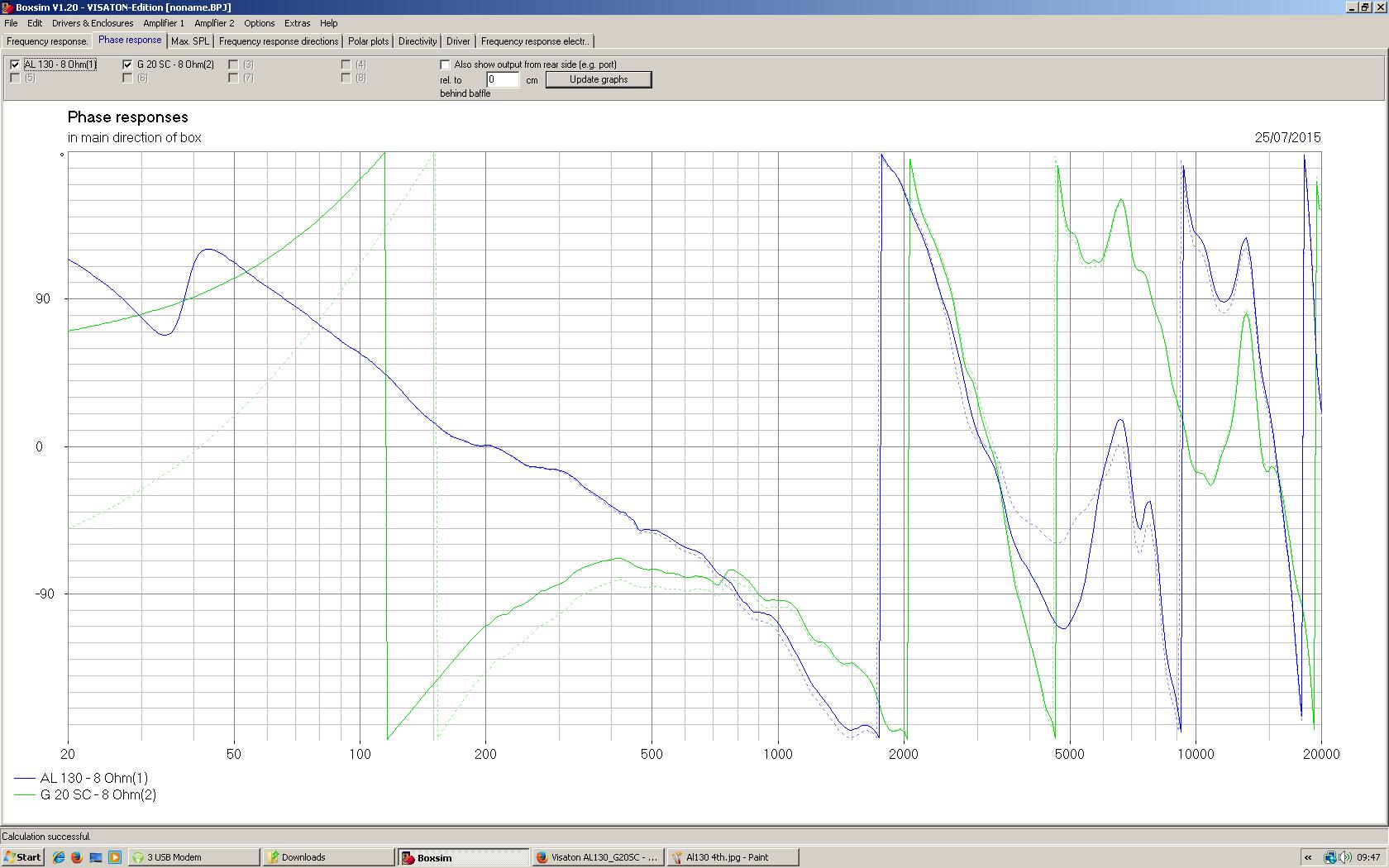Screen dimensions: 1389x868
Task: Open the Edit menu
Action: 35,23
